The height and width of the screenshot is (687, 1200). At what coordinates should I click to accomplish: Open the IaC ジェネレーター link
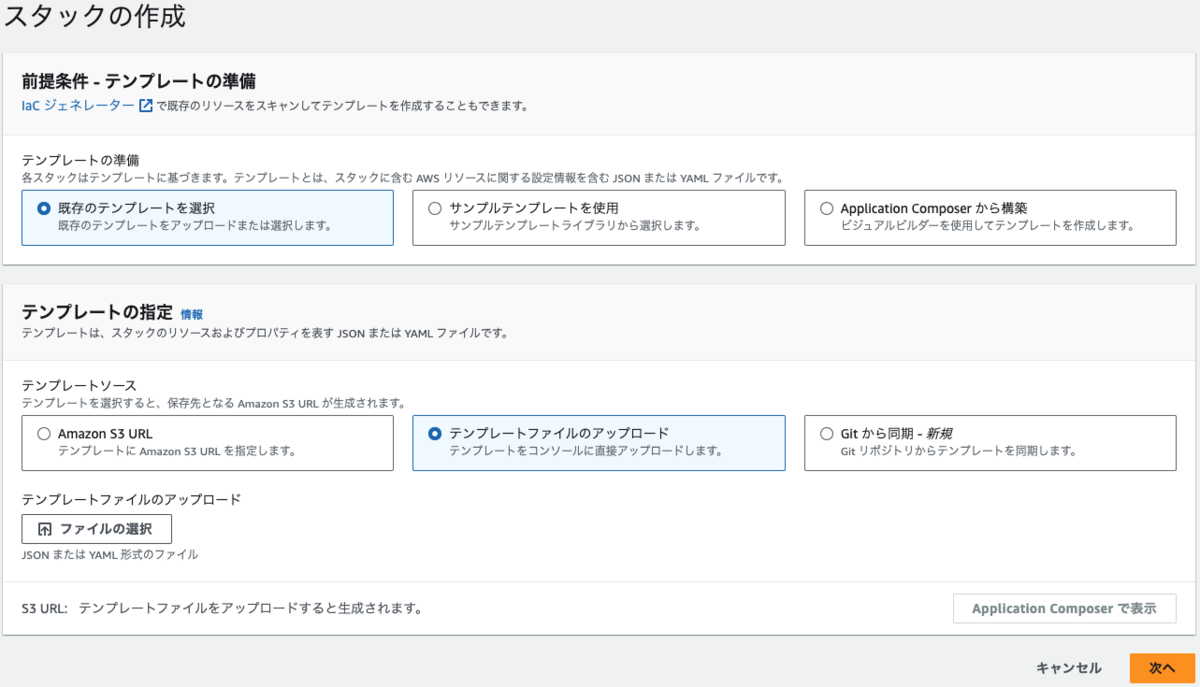click(x=78, y=105)
